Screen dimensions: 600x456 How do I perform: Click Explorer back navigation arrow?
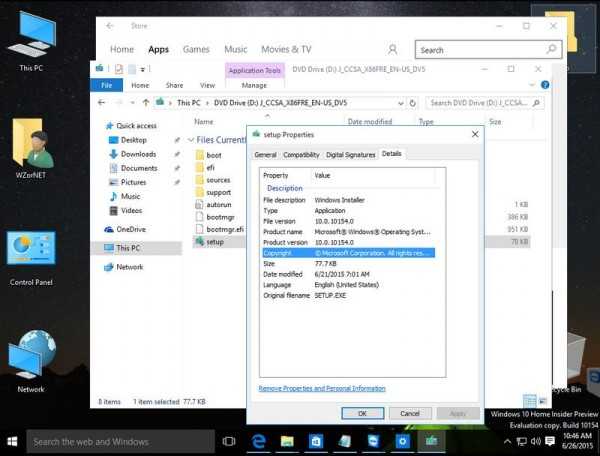point(101,103)
